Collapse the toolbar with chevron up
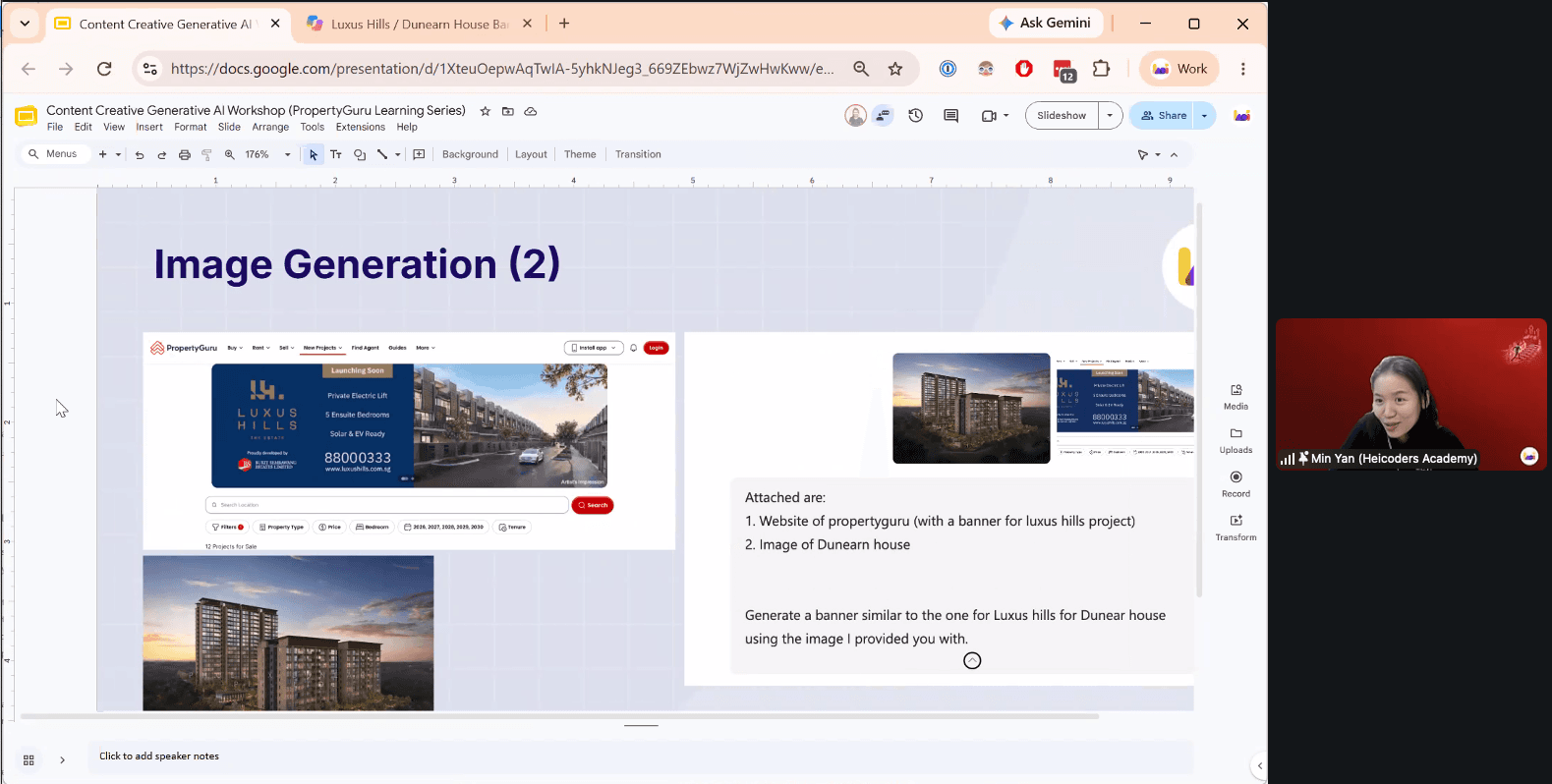The image size is (1552, 784). click(x=1174, y=154)
